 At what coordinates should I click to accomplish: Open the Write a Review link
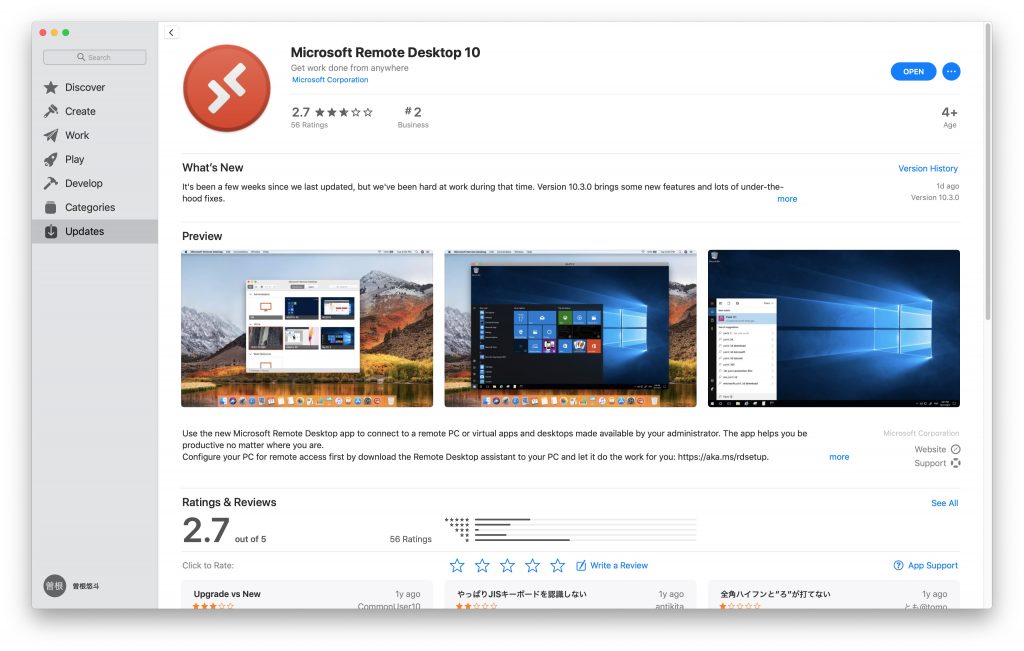click(x=618, y=565)
